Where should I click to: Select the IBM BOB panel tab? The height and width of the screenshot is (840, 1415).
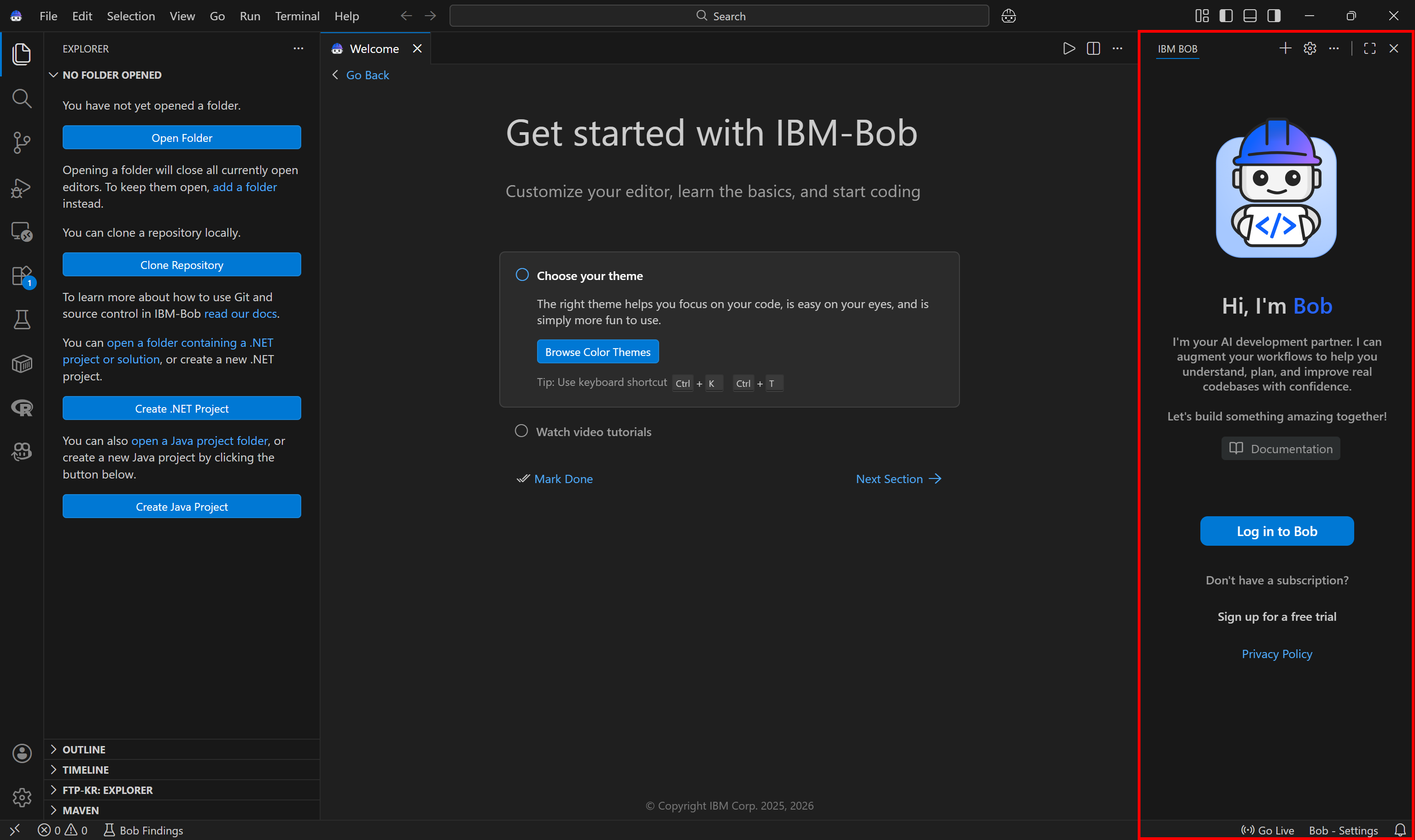pyautogui.click(x=1177, y=49)
